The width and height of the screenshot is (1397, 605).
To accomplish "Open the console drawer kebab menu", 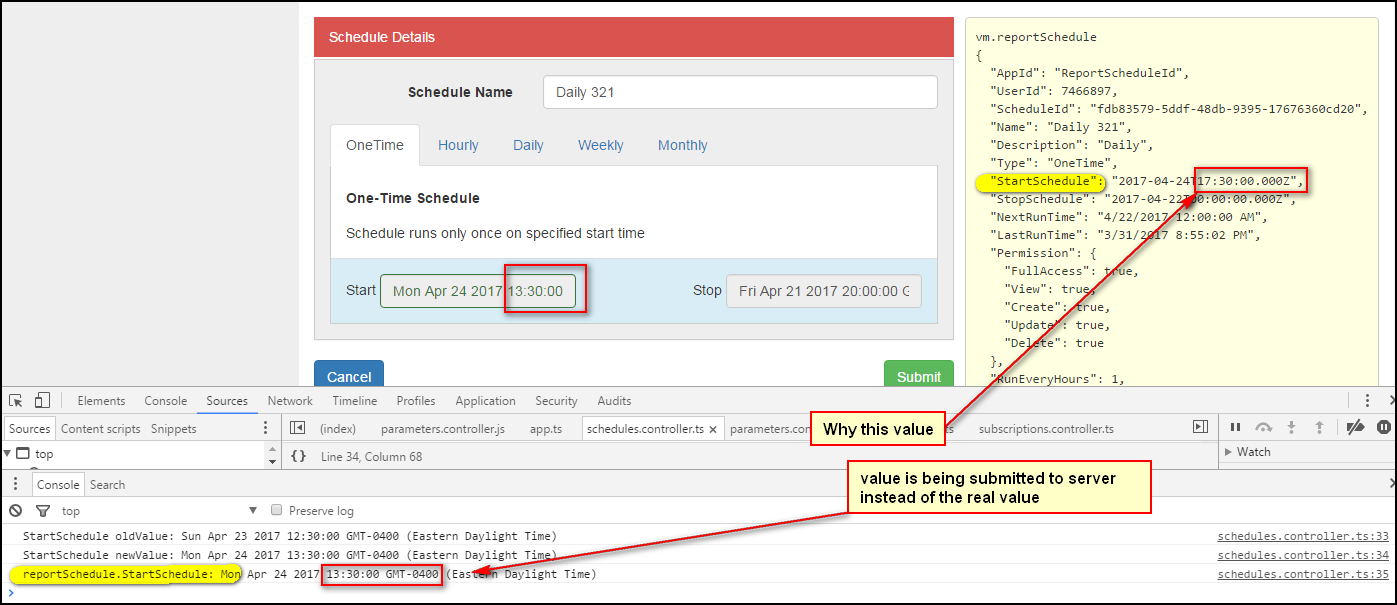I will (x=15, y=484).
